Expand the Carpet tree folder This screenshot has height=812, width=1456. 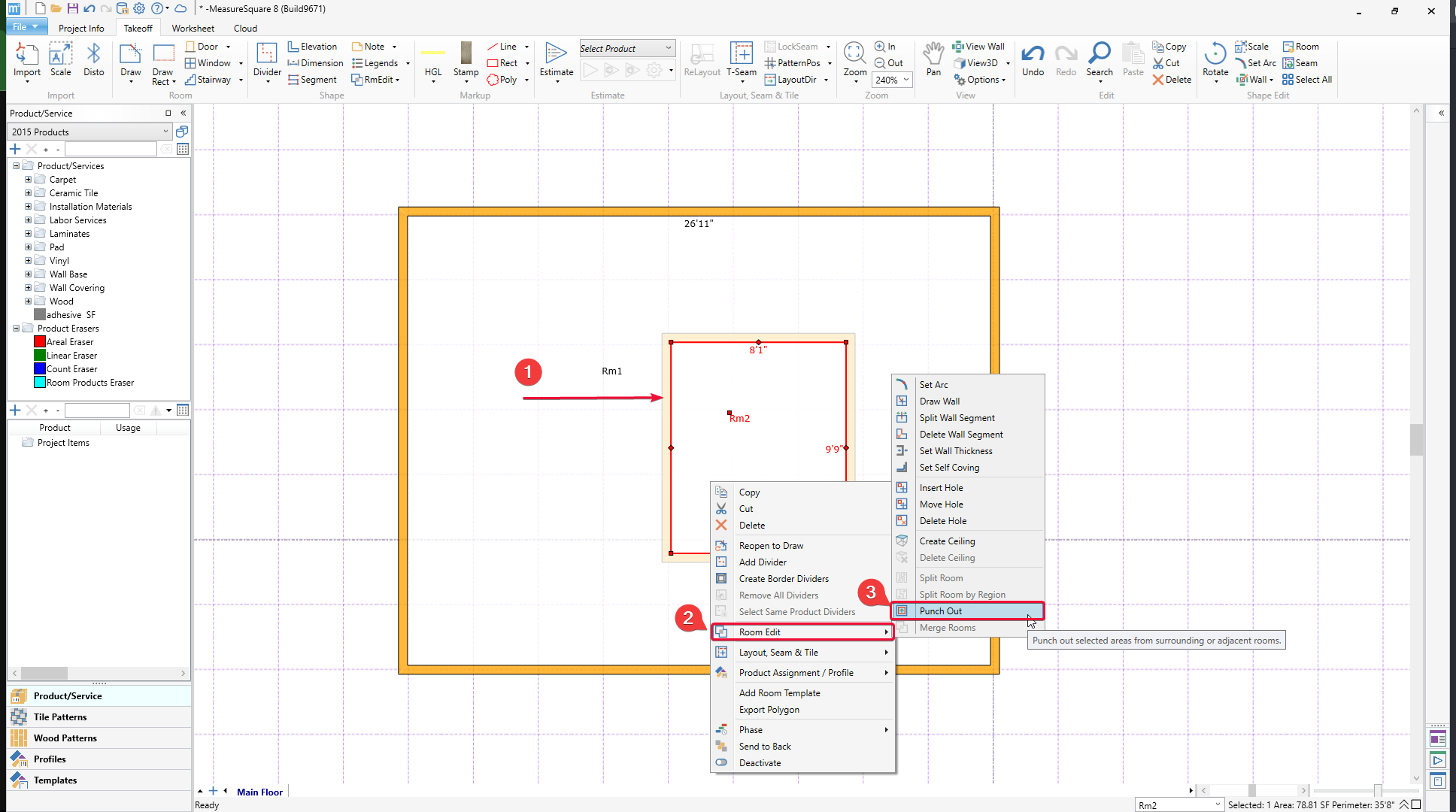(28, 180)
